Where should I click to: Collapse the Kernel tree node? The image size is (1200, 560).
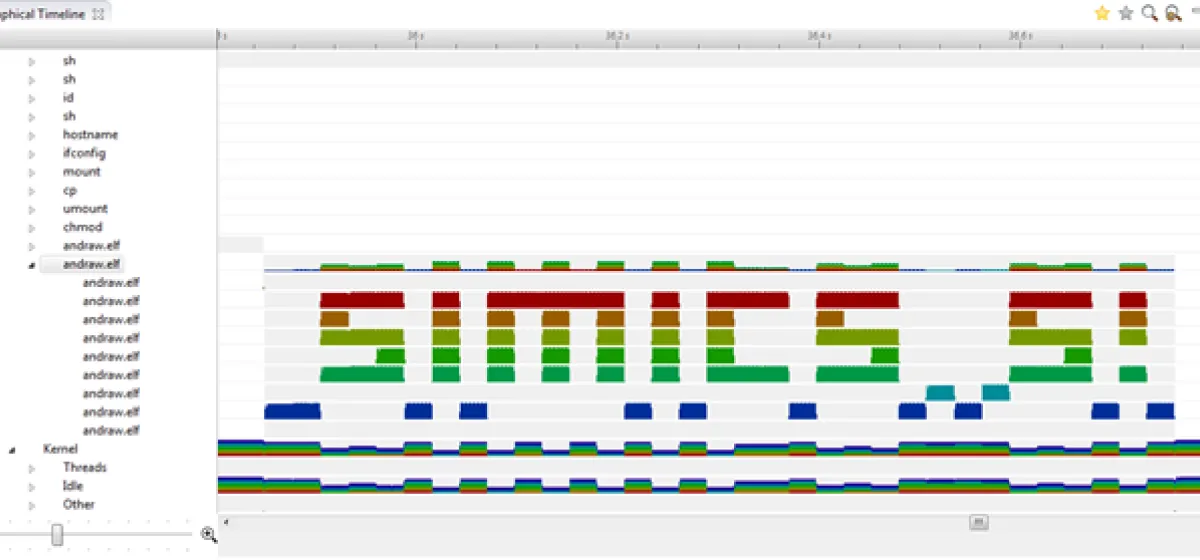click(13, 450)
